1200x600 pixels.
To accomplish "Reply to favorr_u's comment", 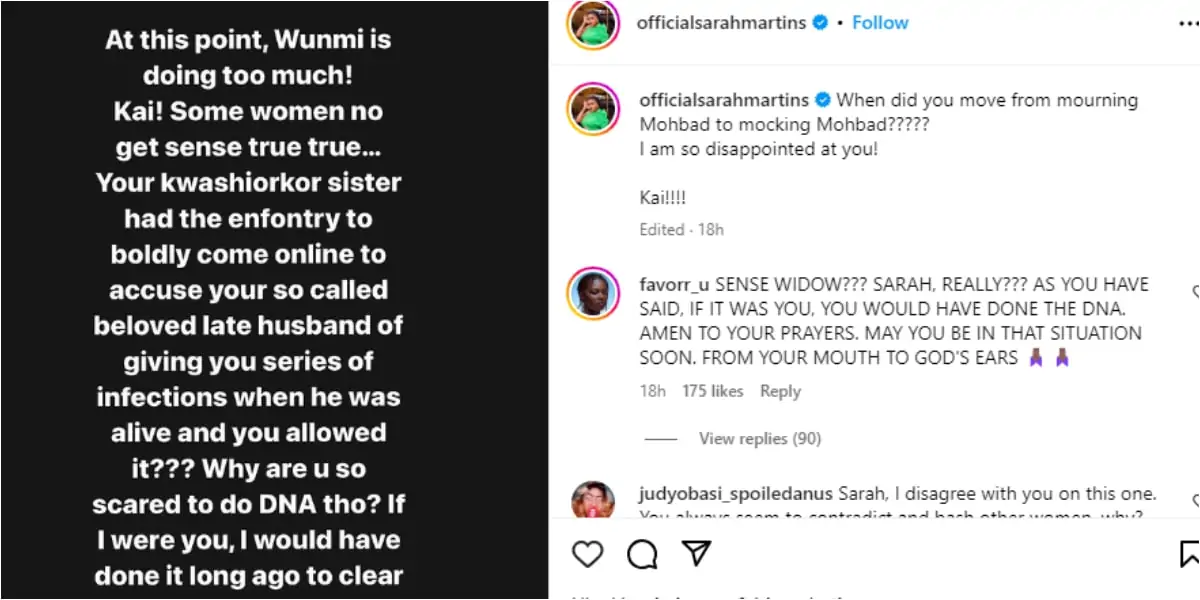I will coord(780,391).
